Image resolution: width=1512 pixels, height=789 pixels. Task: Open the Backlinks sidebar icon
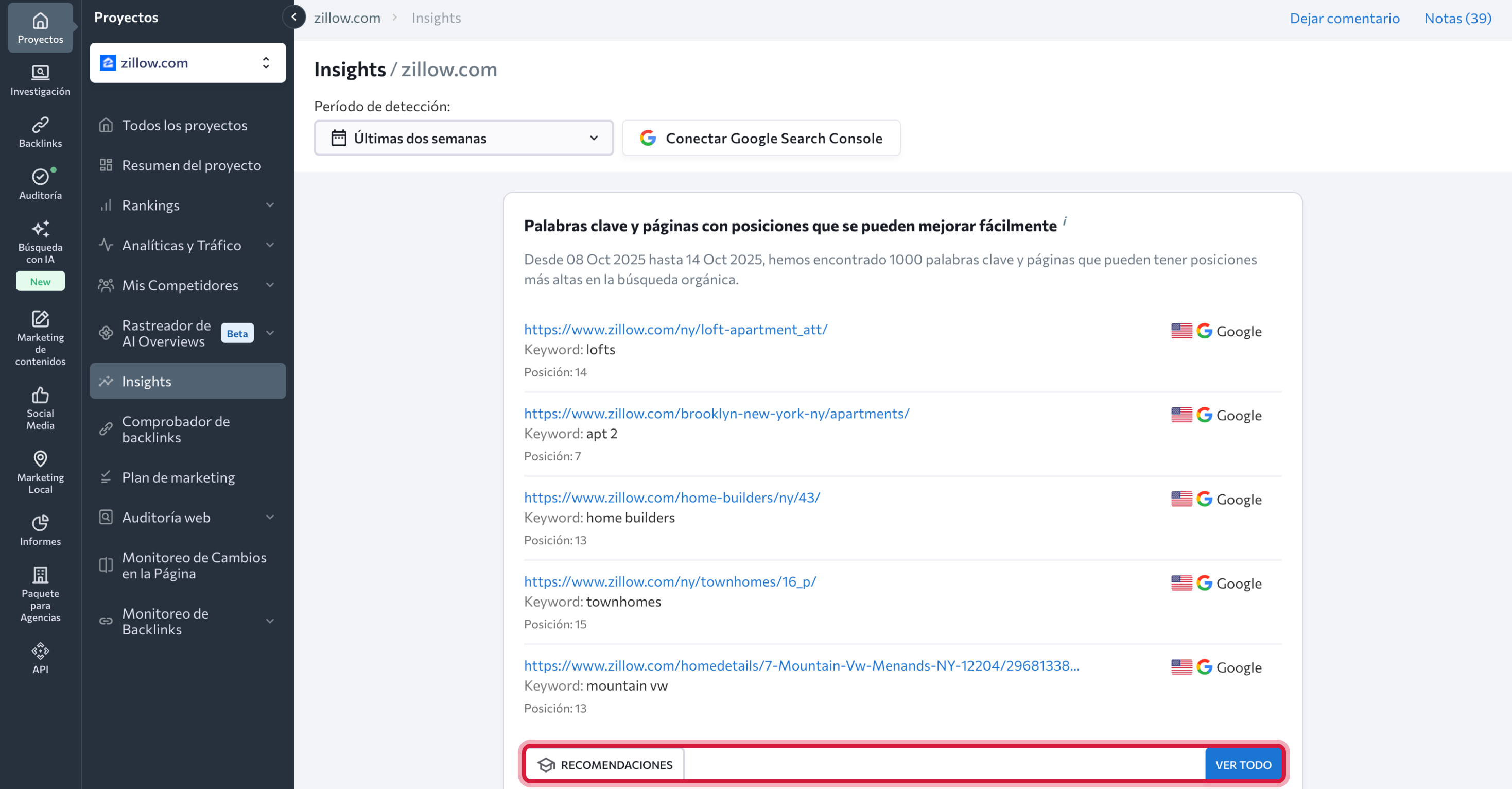tap(40, 131)
